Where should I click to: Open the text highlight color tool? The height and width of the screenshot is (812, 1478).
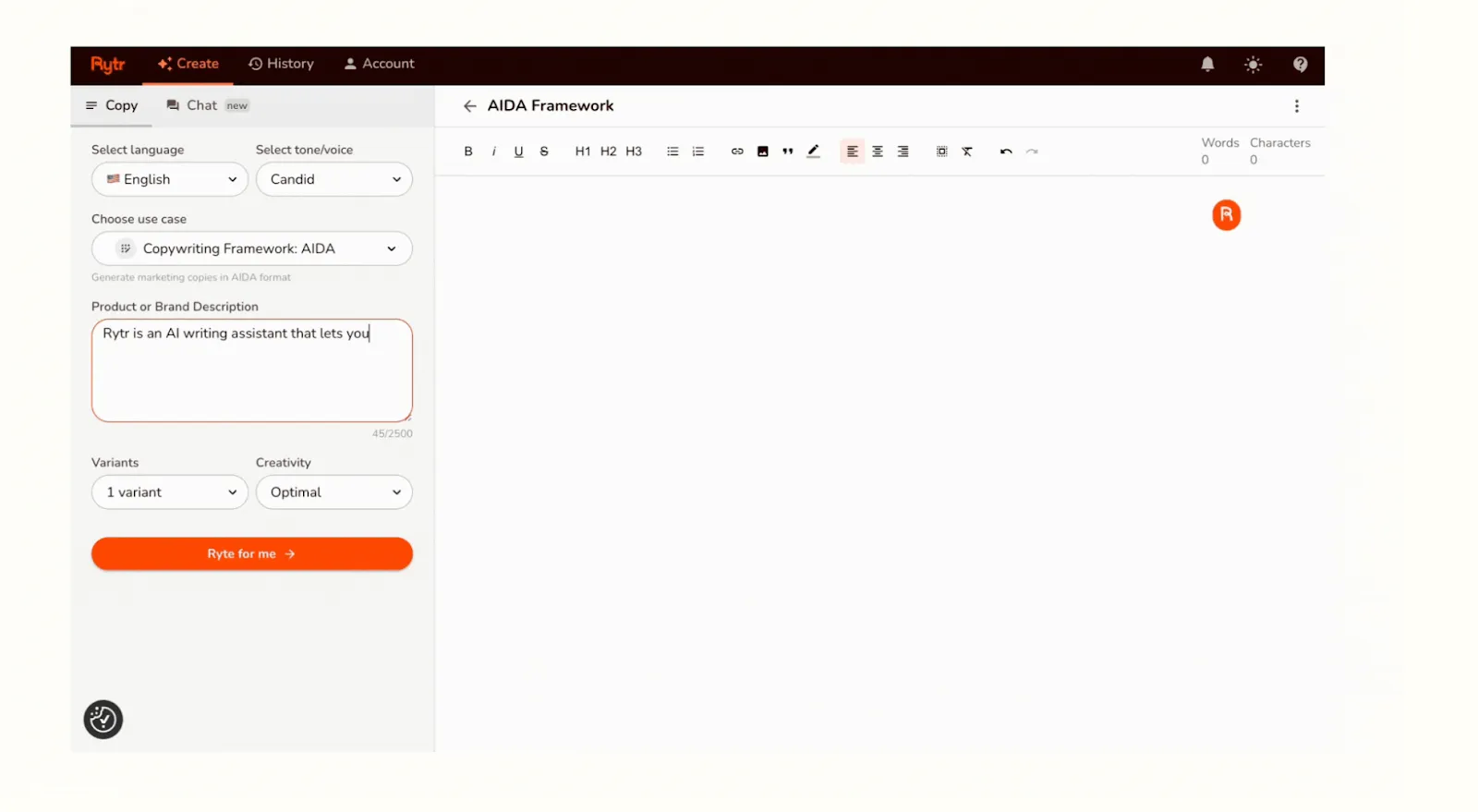813,151
